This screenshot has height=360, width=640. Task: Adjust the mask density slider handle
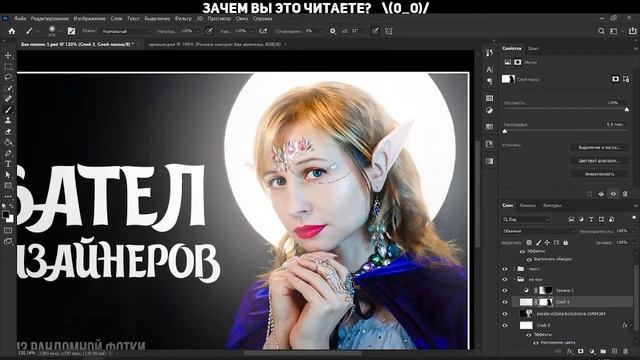tap(627, 109)
